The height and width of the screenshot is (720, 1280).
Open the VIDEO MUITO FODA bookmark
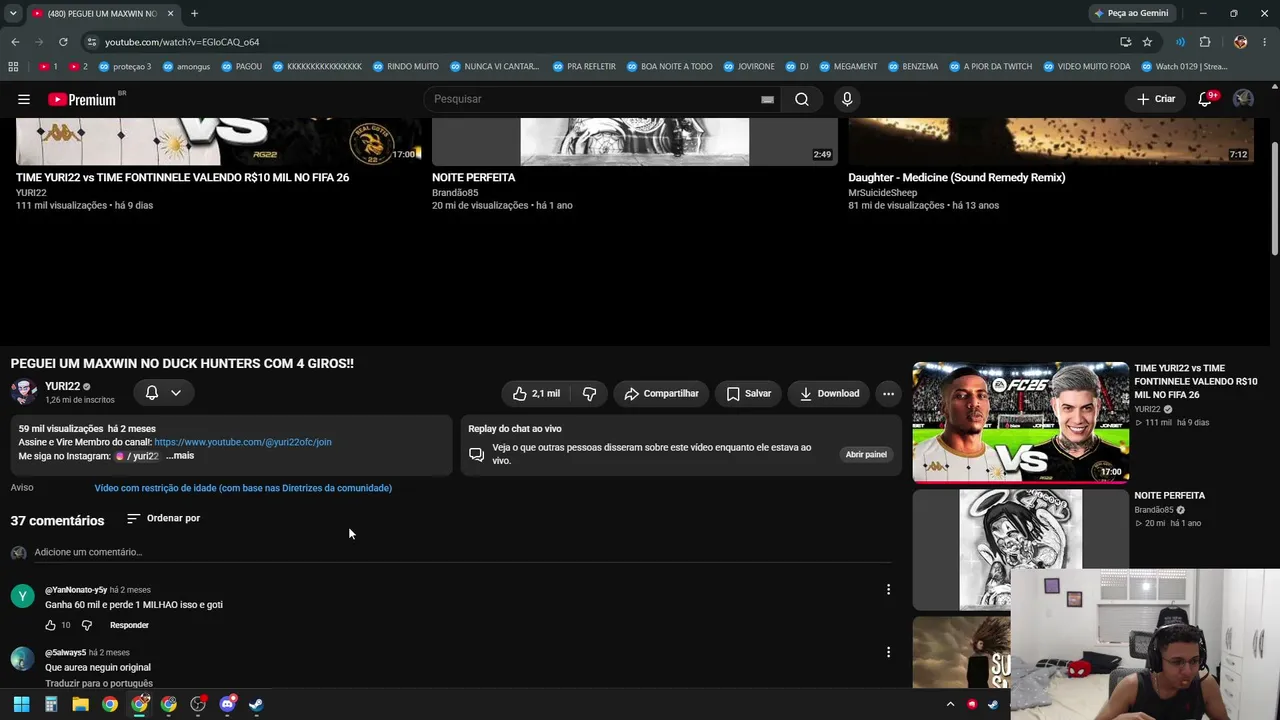click(x=1086, y=67)
